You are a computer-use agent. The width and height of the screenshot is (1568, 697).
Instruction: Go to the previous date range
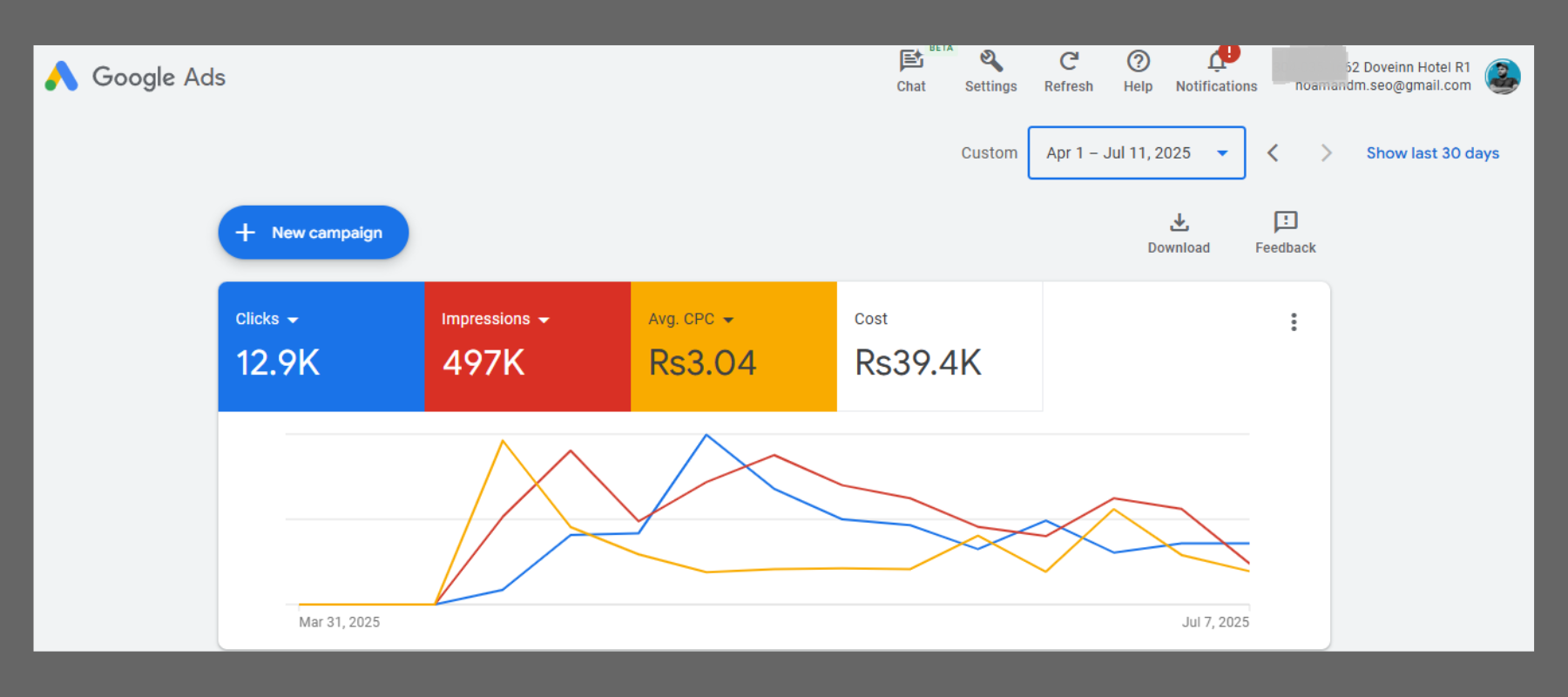click(1273, 153)
